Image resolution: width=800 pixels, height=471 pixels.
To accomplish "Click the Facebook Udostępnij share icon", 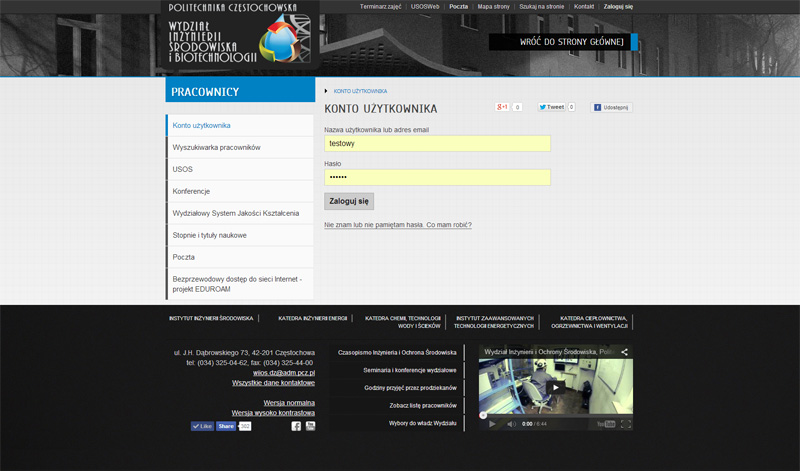I will pyautogui.click(x=612, y=107).
